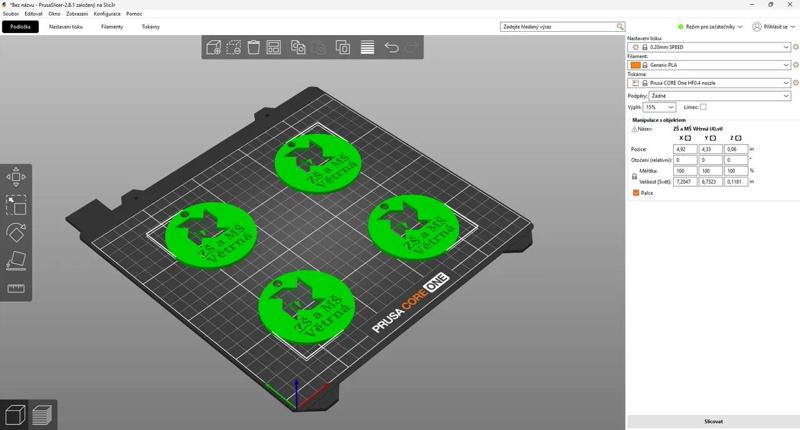800x430 pixels.
Task: Switch to the Tiskárny tab
Action: point(151,27)
